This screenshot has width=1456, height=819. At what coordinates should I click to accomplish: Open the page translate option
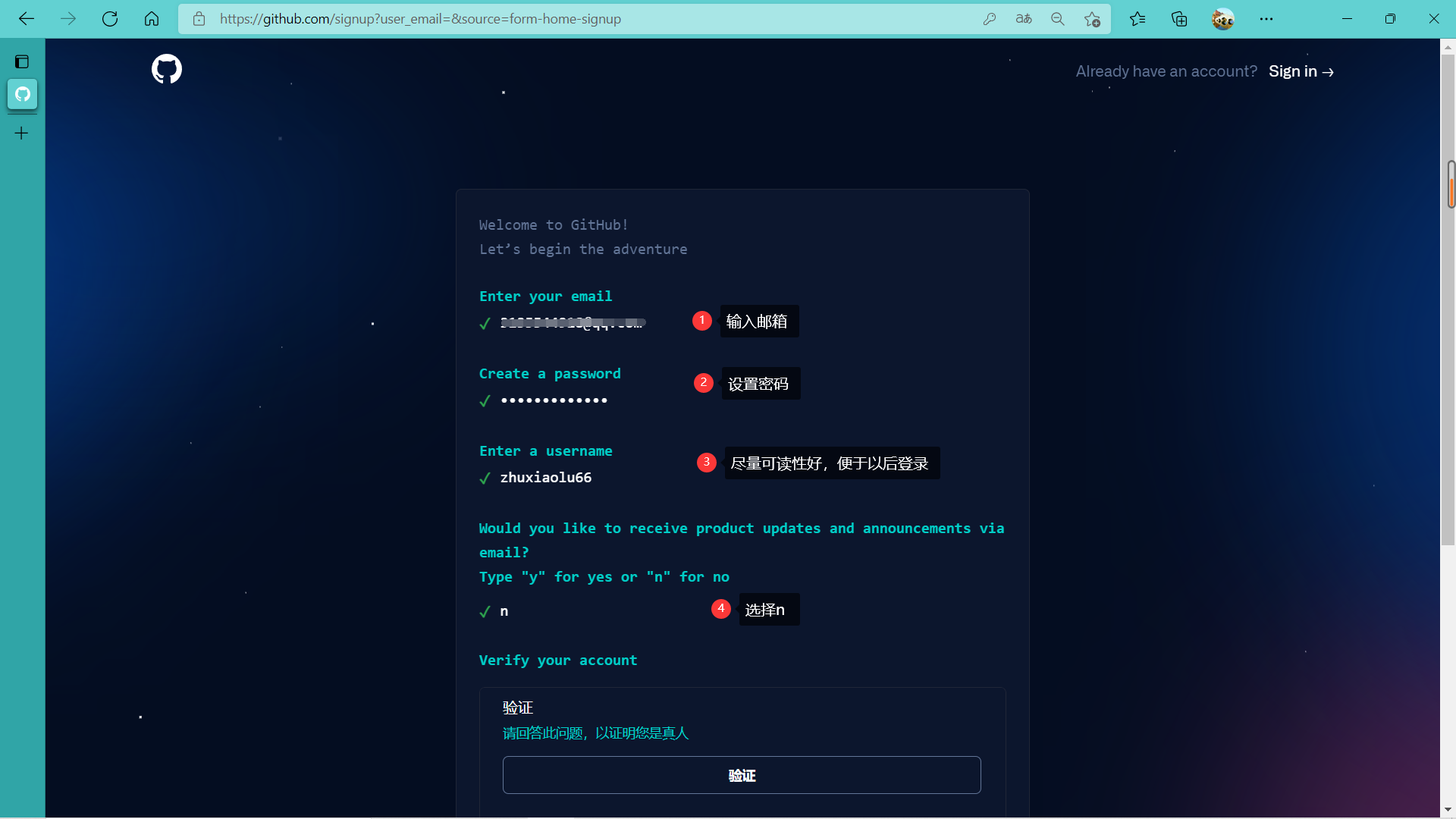tap(1024, 19)
